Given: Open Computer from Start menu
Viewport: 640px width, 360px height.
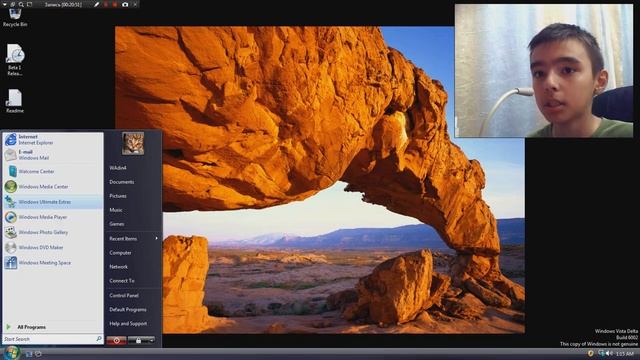Looking at the screenshot, I should (x=120, y=253).
